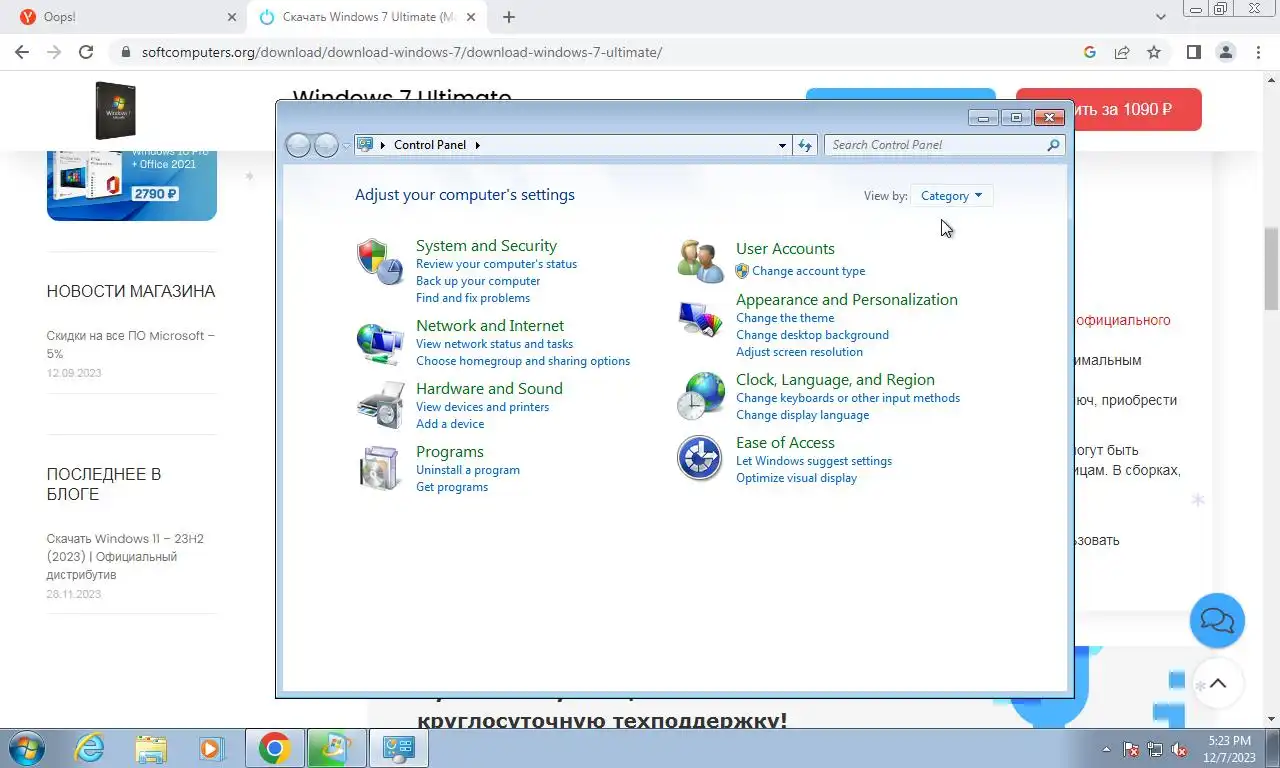Viewport: 1280px width, 768px height.
Task: Open new Chrome tab with plus
Action: pos(509,17)
